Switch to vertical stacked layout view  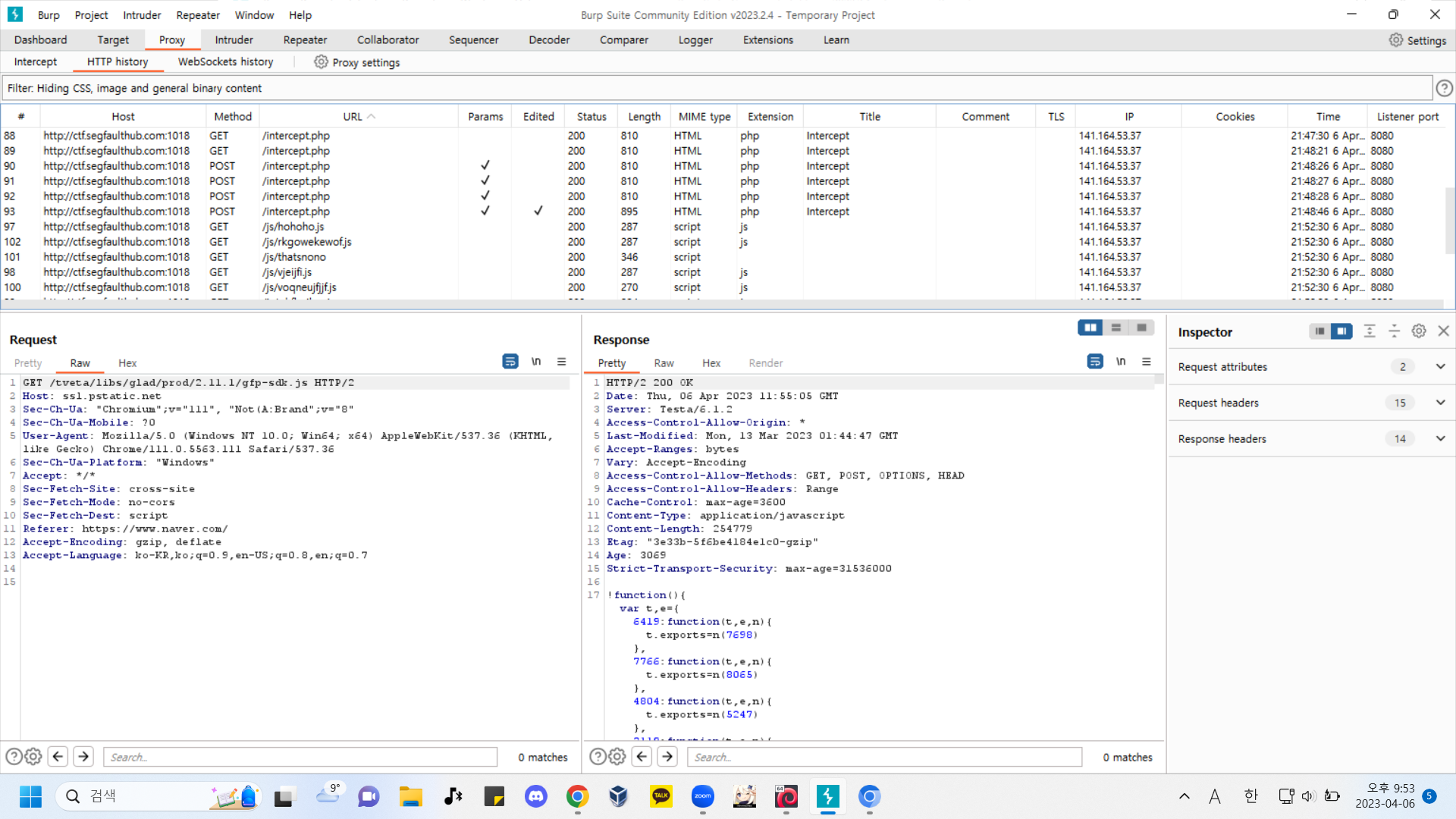tap(1116, 328)
